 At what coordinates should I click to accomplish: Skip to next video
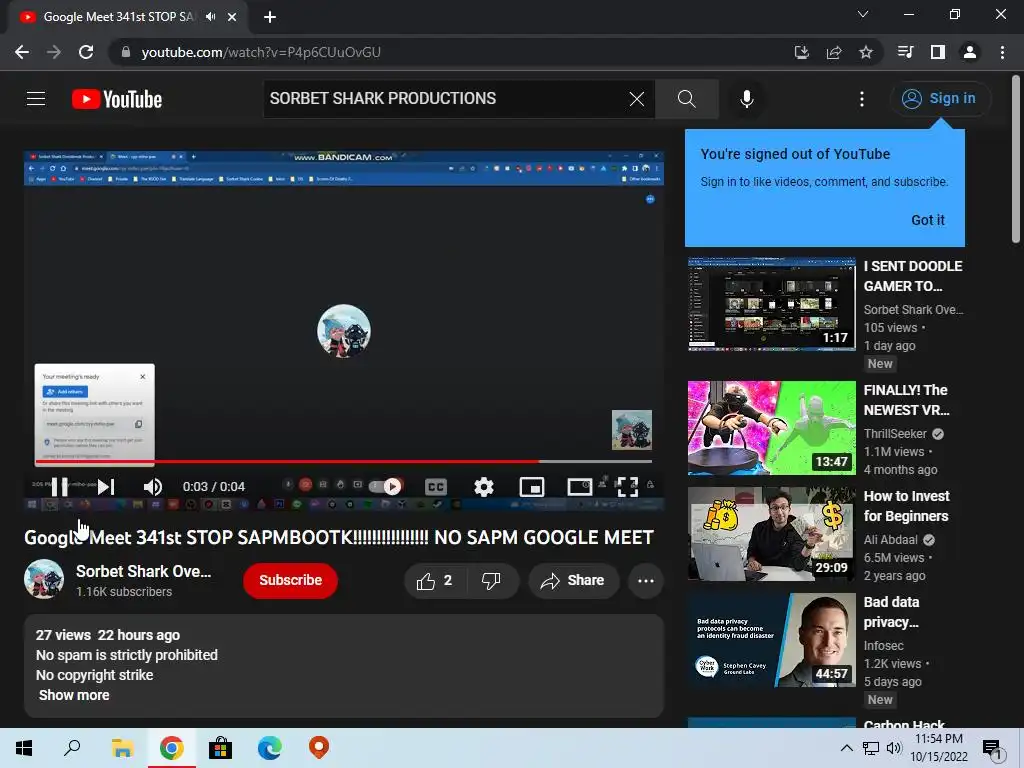tap(106, 487)
